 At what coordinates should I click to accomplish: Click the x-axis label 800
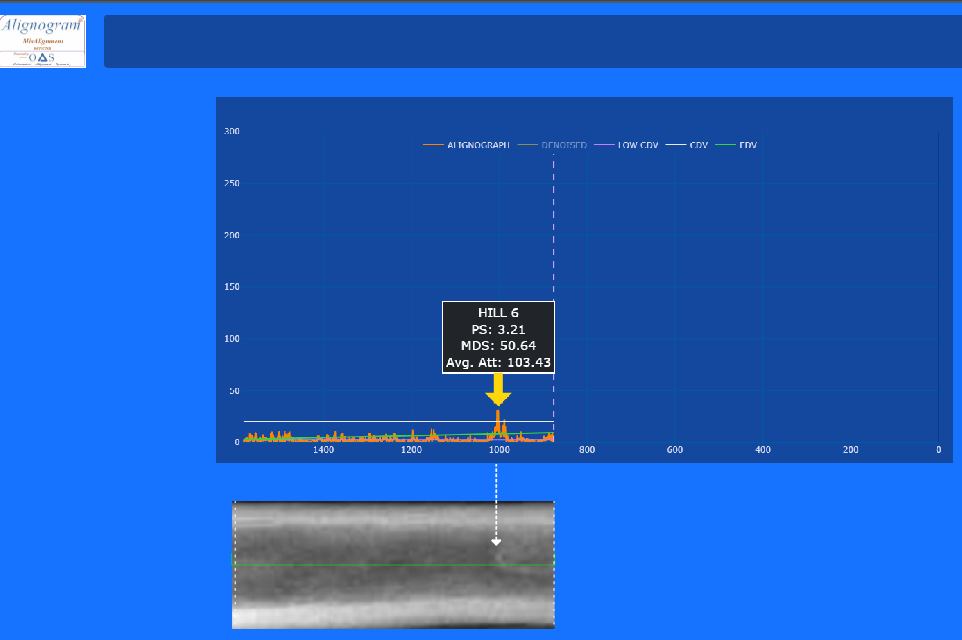point(587,450)
